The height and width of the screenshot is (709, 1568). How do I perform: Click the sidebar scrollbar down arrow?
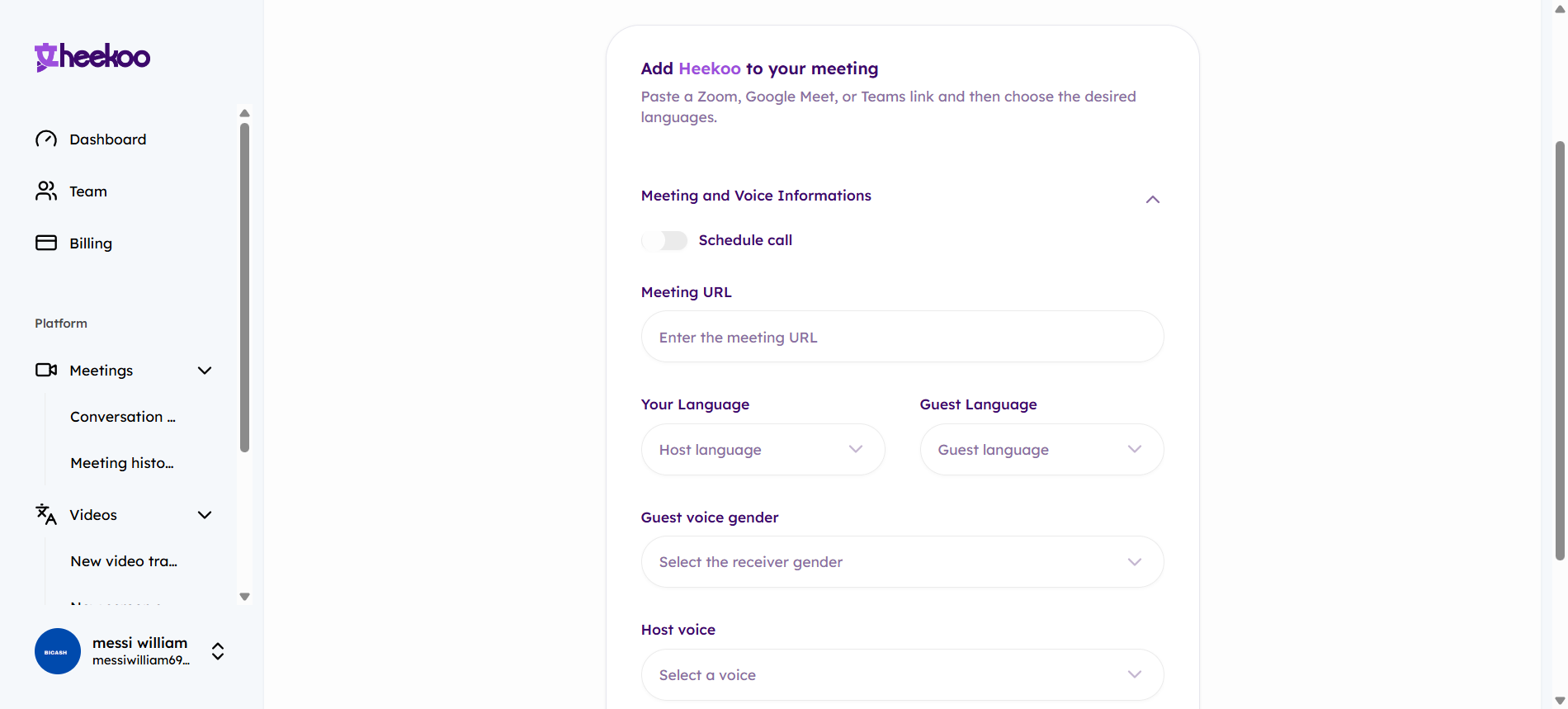244,597
